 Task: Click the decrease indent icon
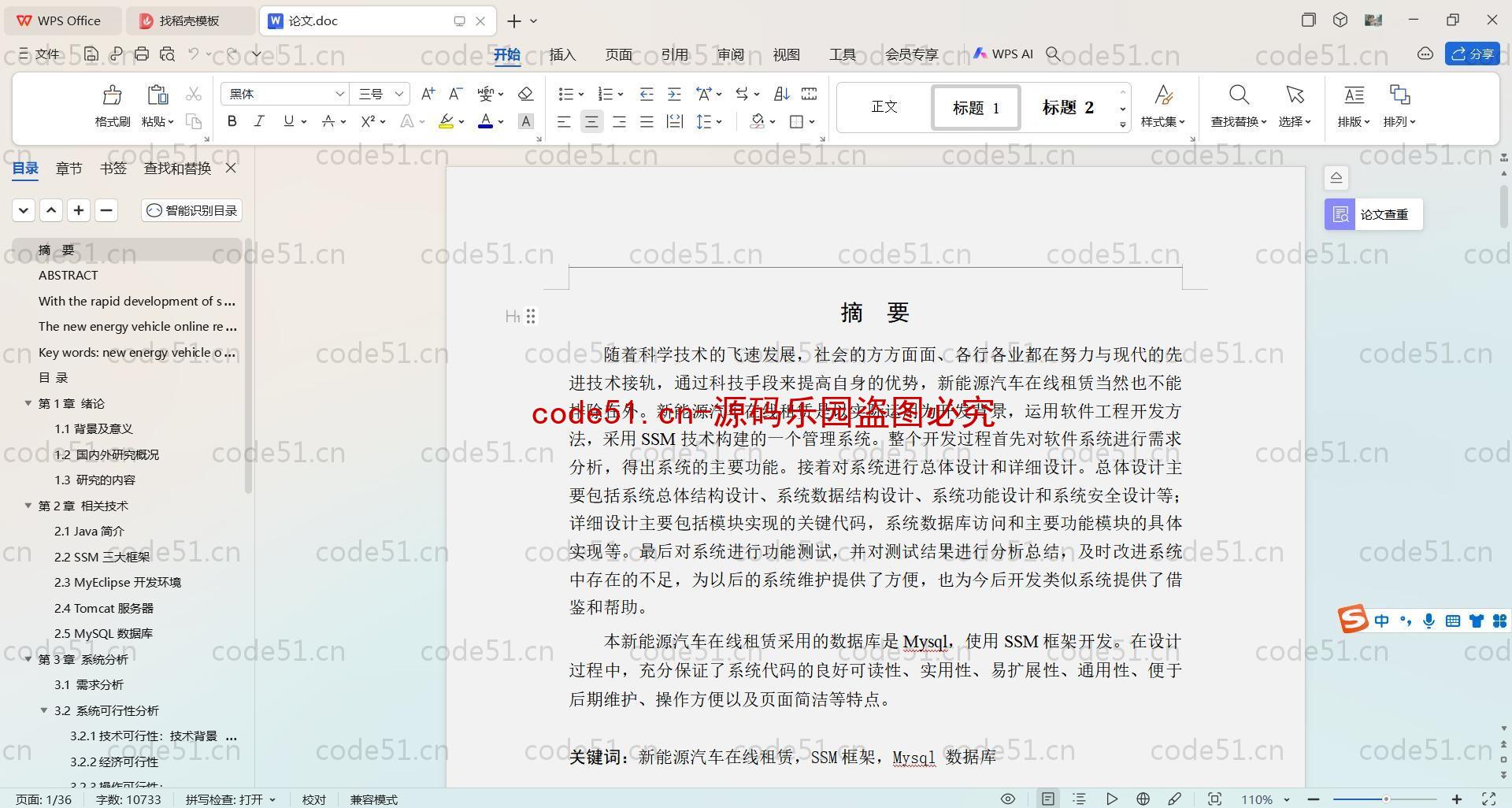[647, 94]
